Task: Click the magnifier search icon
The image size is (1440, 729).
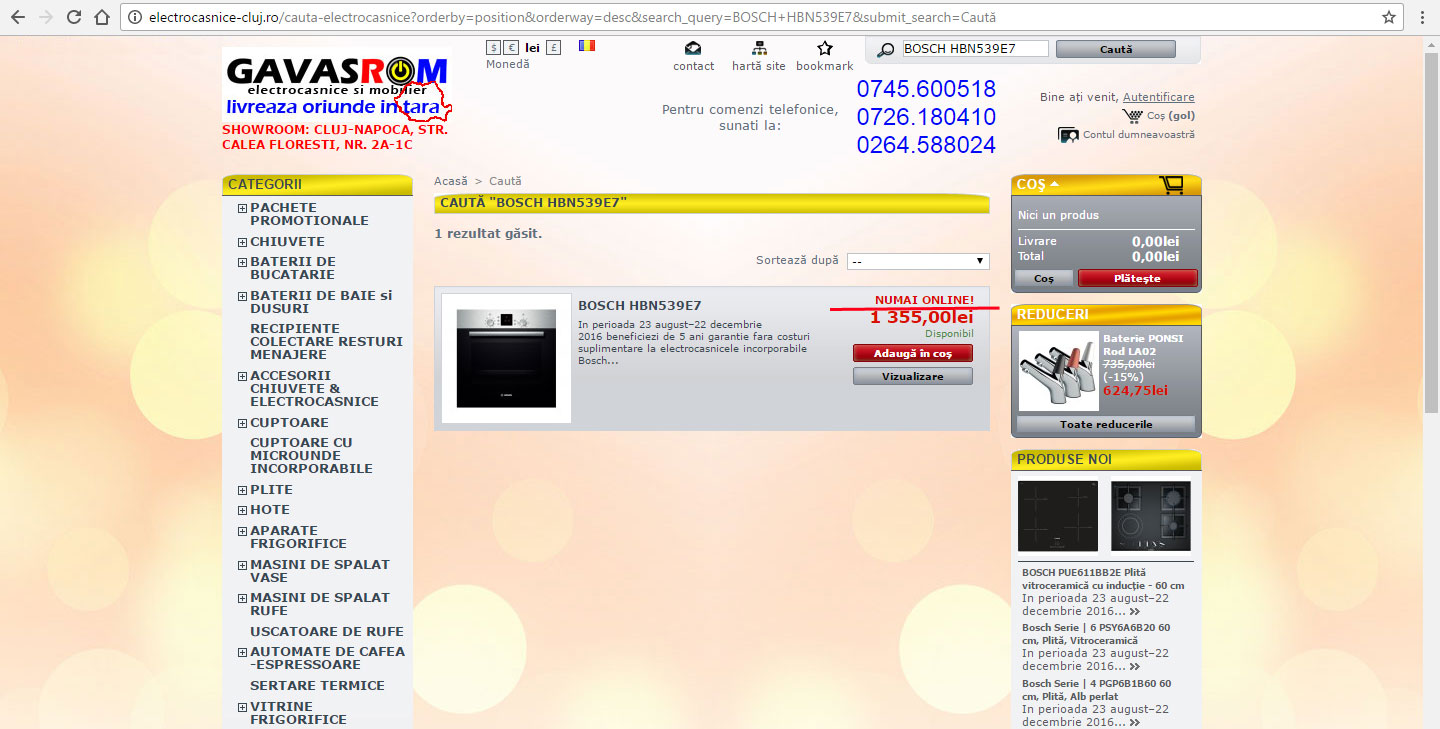Action: pyautogui.click(x=885, y=50)
